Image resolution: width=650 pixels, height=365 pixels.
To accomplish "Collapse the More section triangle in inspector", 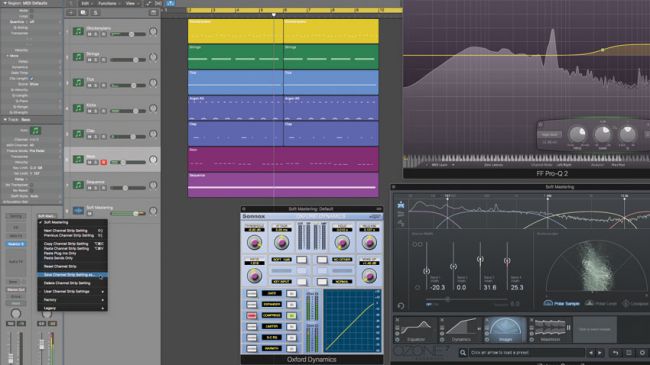I will pyautogui.click(x=7, y=56).
